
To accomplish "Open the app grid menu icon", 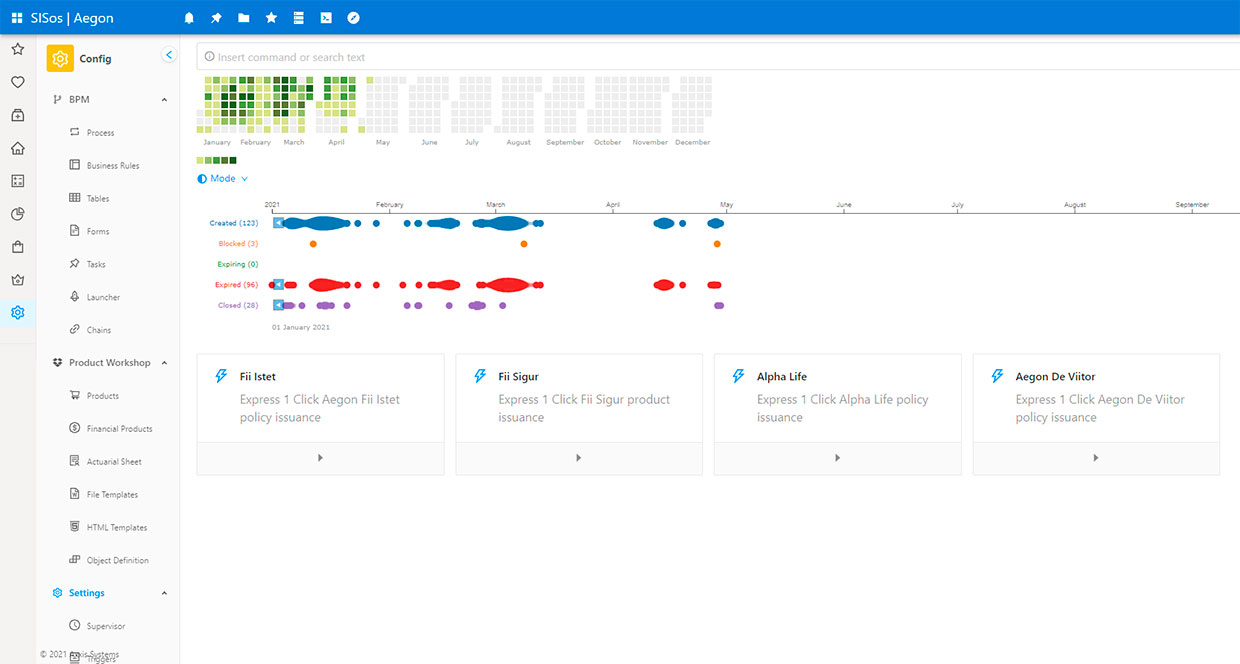I will [x=17, y=18].
